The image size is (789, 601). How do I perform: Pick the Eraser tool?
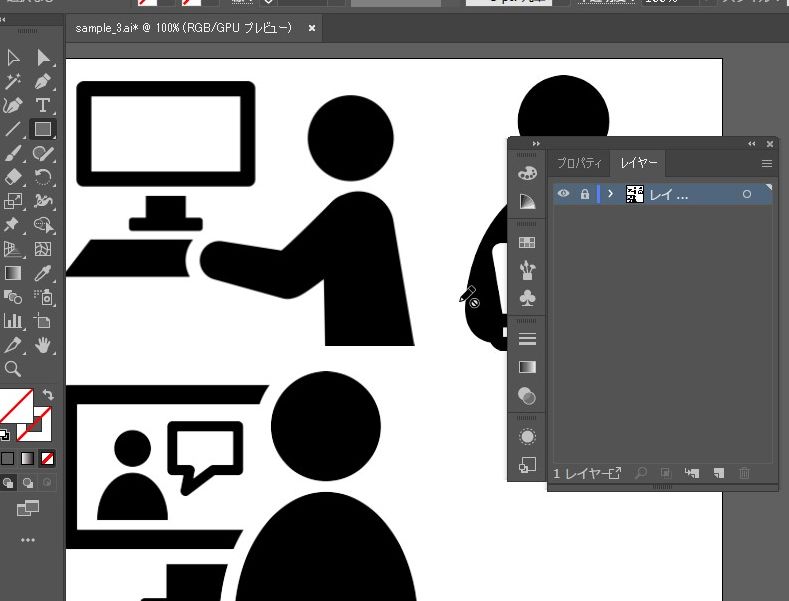[14, 177]
